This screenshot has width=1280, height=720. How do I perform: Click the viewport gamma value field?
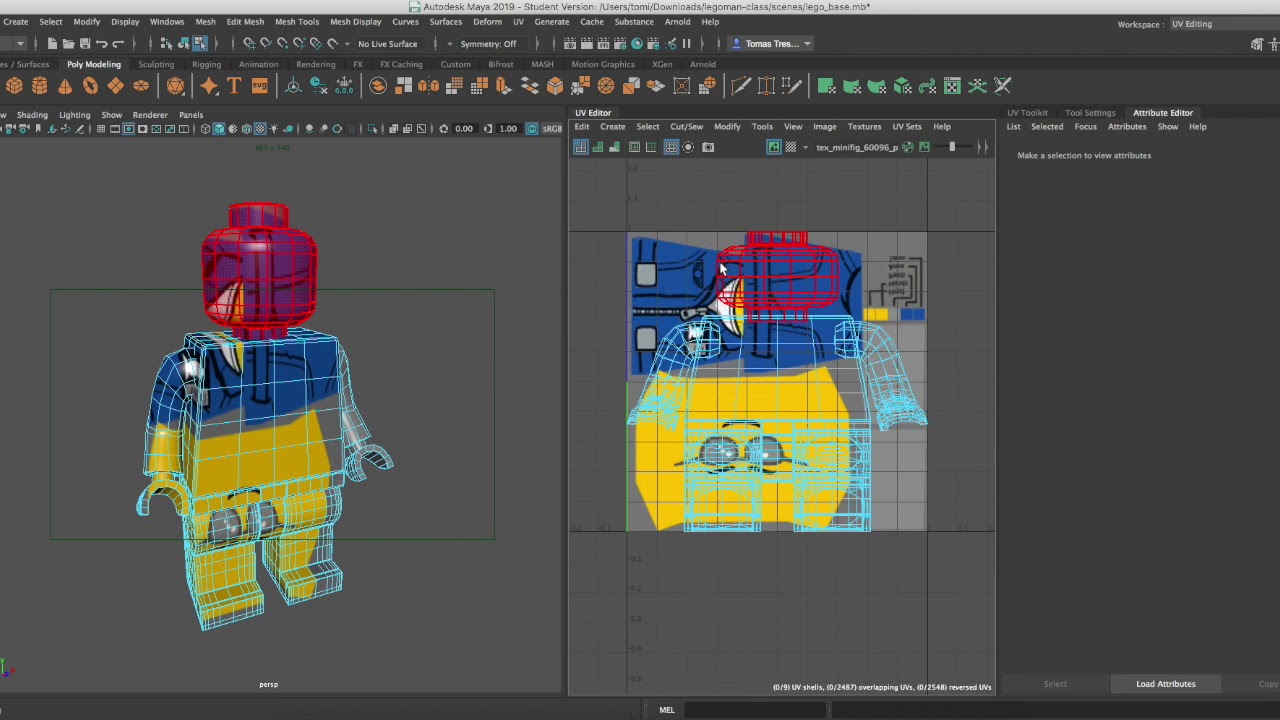508,129
